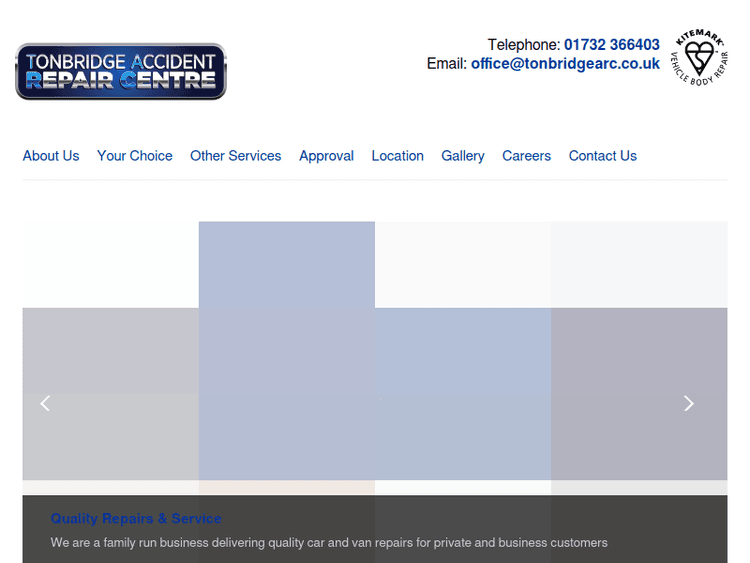Click the slideshow image above the caption
The height and width of the screenshot is (563, 750).
pyautogui.click(x=375, y=350)
